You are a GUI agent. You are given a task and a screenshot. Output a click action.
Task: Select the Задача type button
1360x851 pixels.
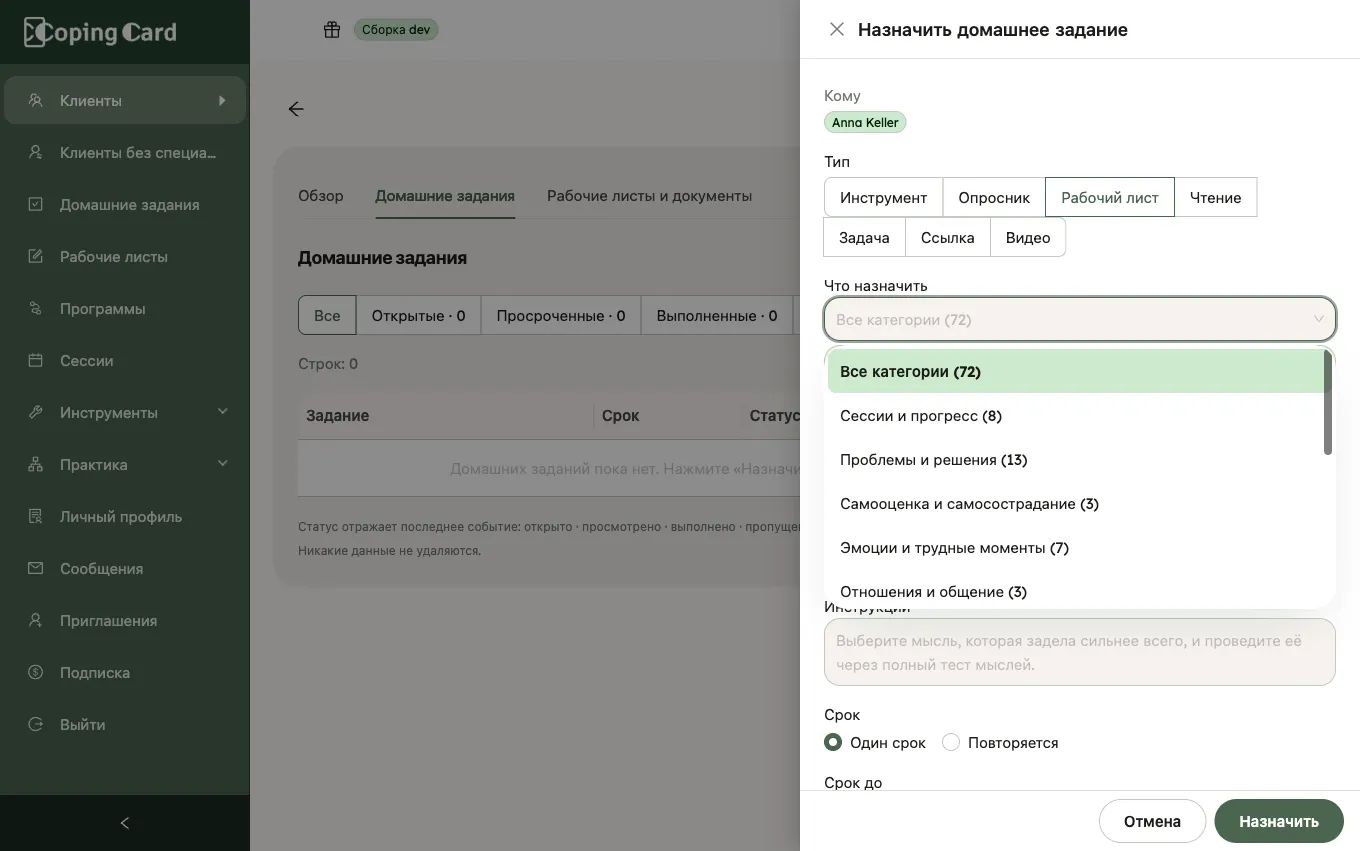click(x=864, y=237)
